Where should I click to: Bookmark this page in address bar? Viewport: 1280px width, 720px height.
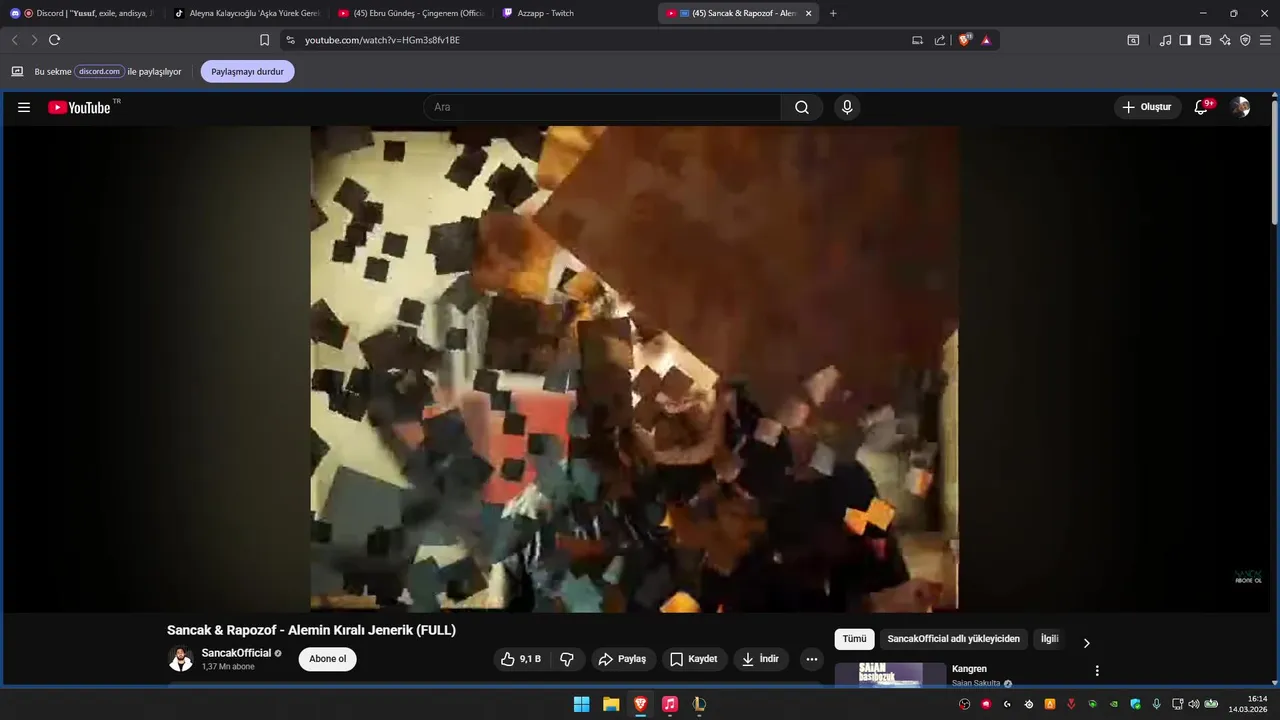264,40
